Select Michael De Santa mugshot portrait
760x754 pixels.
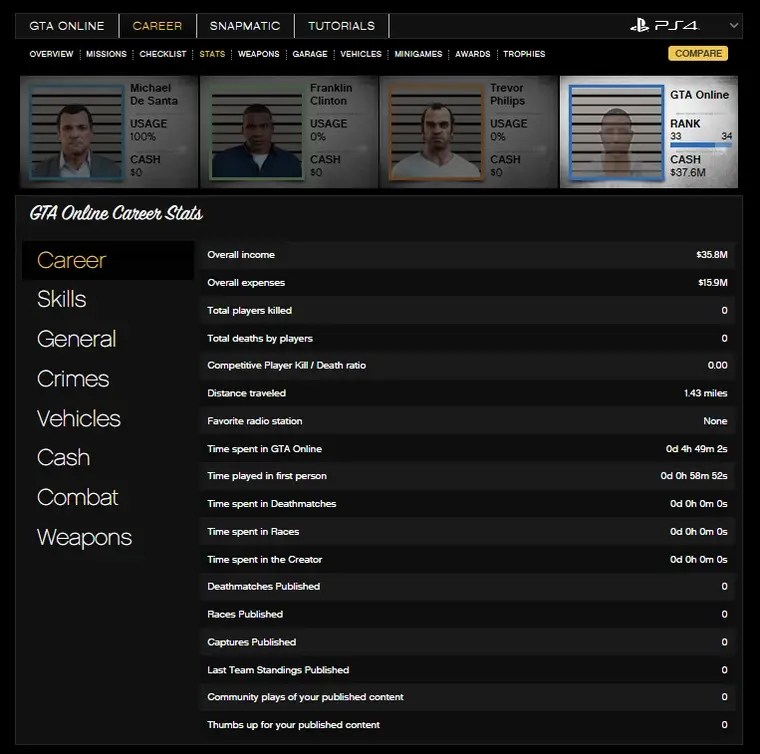[x=77, y=132]
